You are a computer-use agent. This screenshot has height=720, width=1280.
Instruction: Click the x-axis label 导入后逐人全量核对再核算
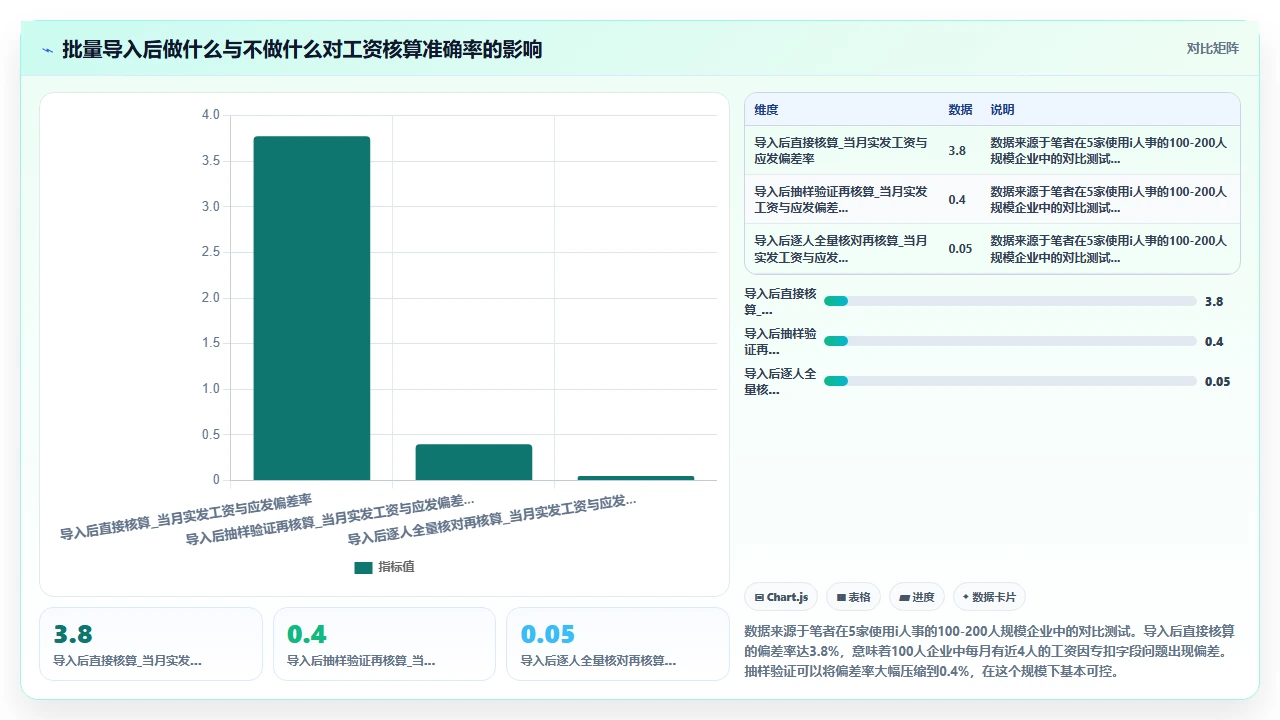(x=492, y=519)
